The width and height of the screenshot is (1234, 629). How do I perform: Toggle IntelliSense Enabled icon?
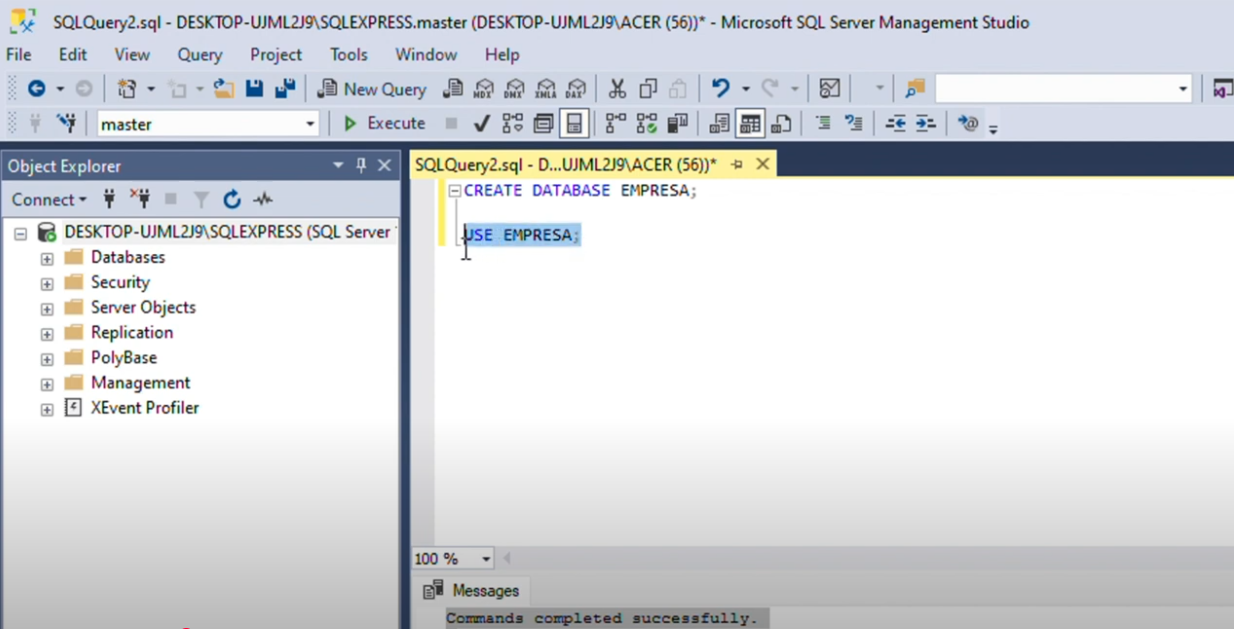click(574, 124)
